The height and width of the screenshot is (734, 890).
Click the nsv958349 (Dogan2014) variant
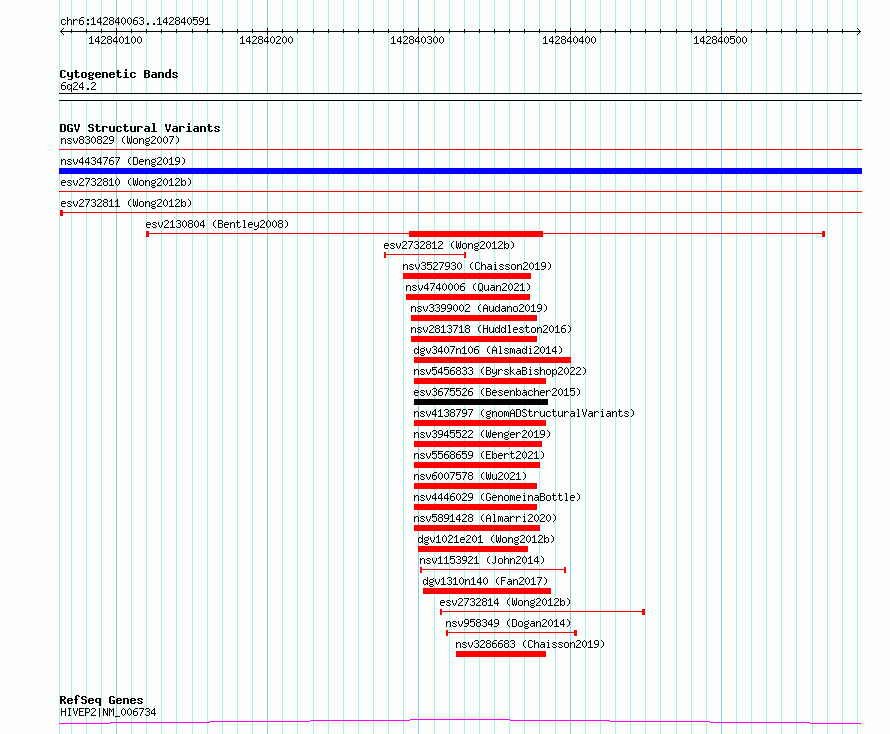pyautogui.click(x=511, y=633)
